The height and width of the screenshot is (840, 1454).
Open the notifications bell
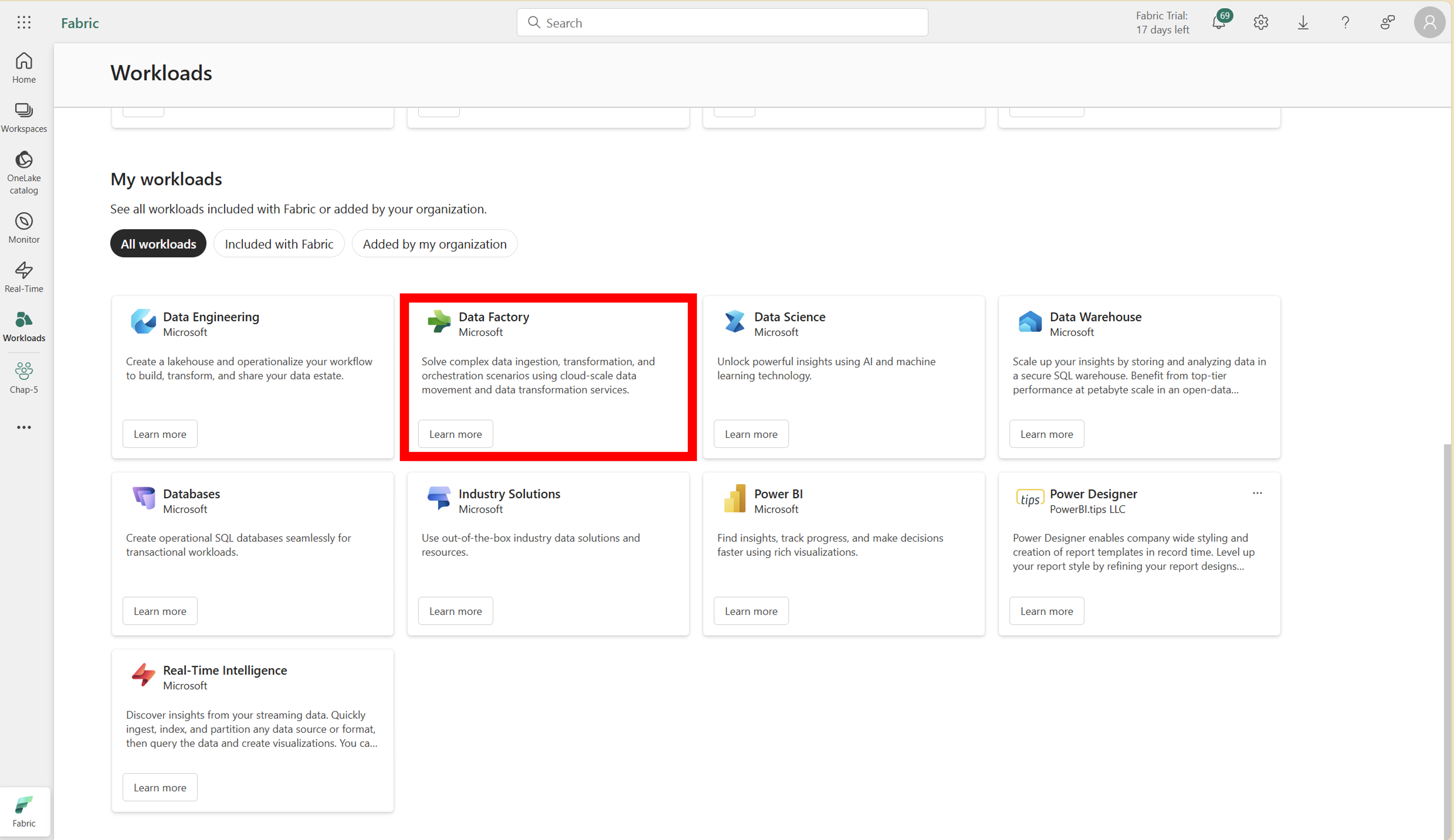1219,22
